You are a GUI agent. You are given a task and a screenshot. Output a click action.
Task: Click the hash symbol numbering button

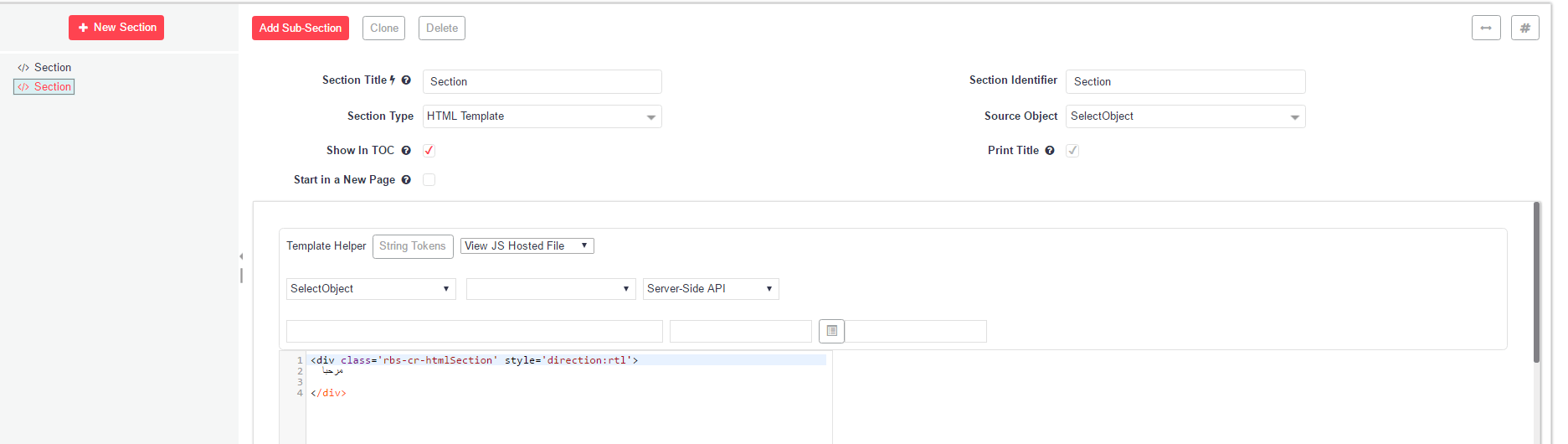(x=1524, y=28)
